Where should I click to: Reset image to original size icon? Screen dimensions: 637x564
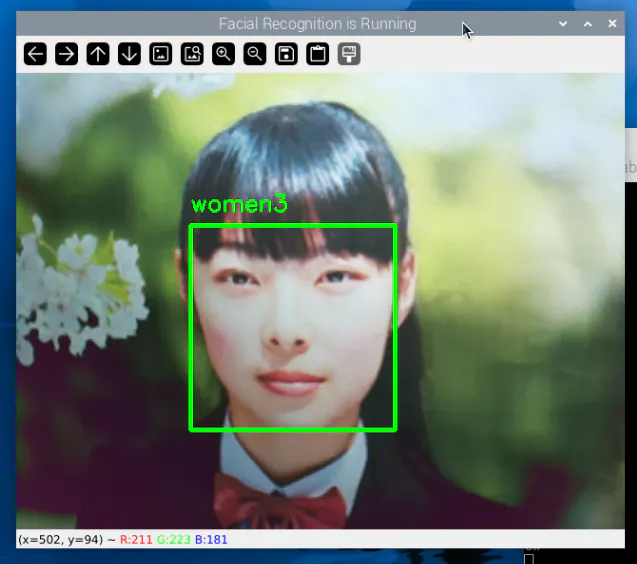[x=160, y=54]
